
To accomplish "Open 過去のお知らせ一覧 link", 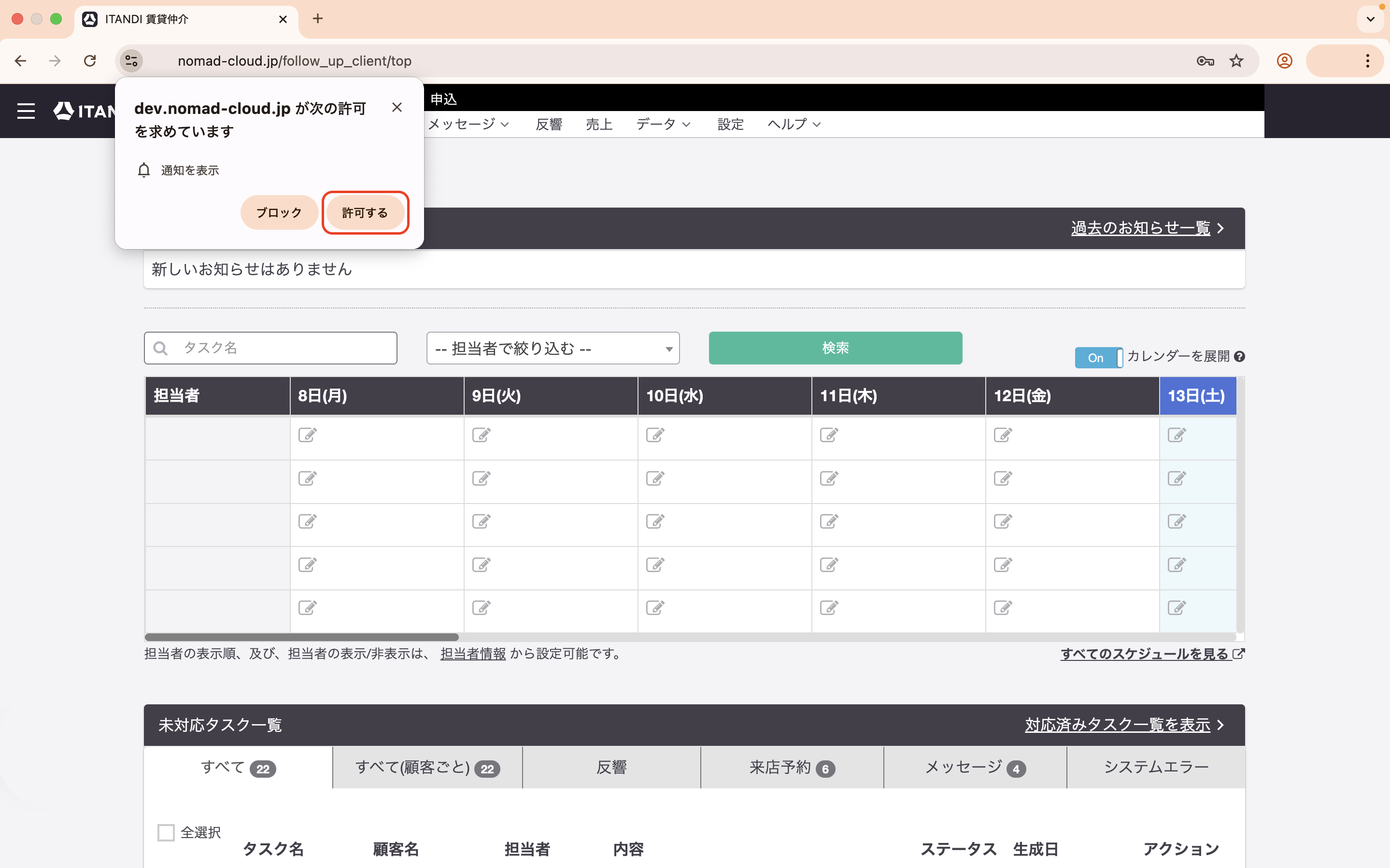I will pyautogui.click(x=1147, y=228).
